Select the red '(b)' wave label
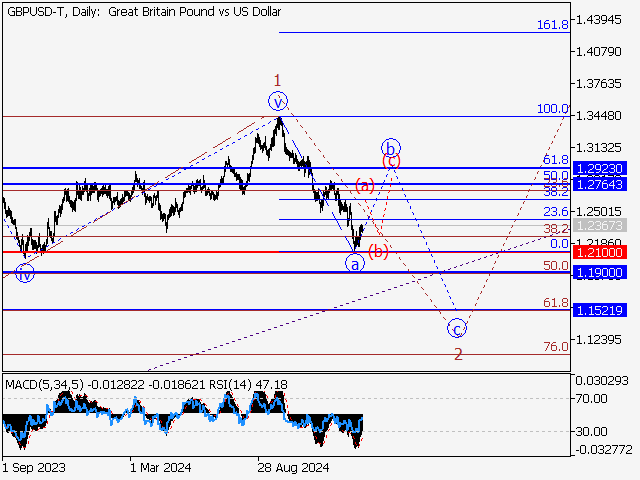 (x=378, y=251)
